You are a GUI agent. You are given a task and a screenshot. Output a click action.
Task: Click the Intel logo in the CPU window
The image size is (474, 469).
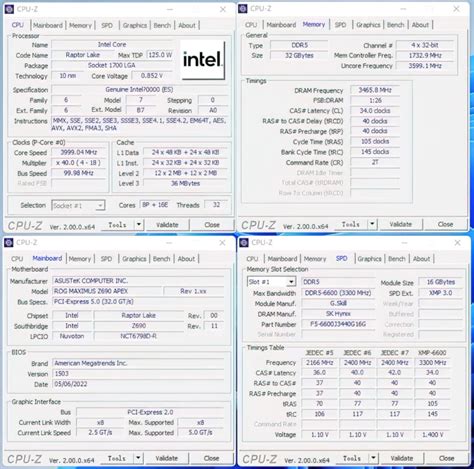[x=202, y=60]
